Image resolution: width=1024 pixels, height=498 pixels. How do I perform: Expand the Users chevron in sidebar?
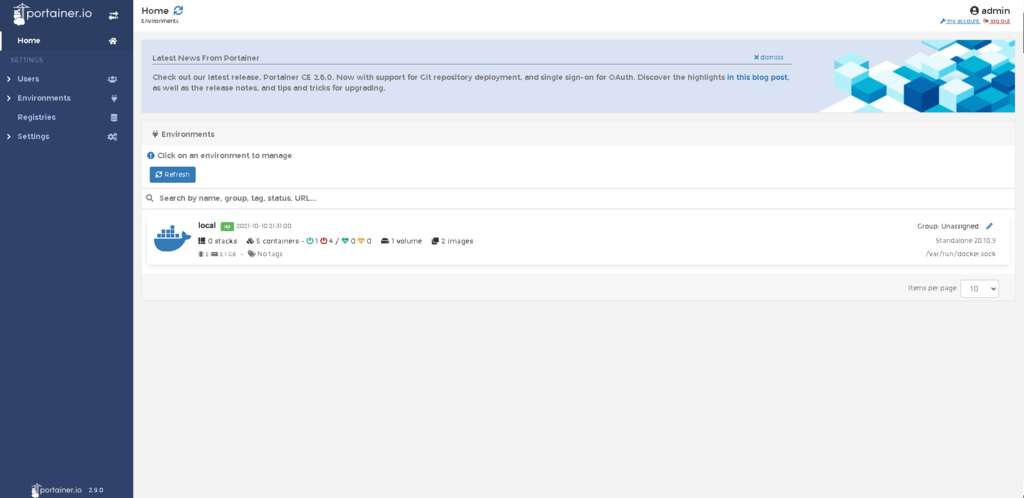8,79
